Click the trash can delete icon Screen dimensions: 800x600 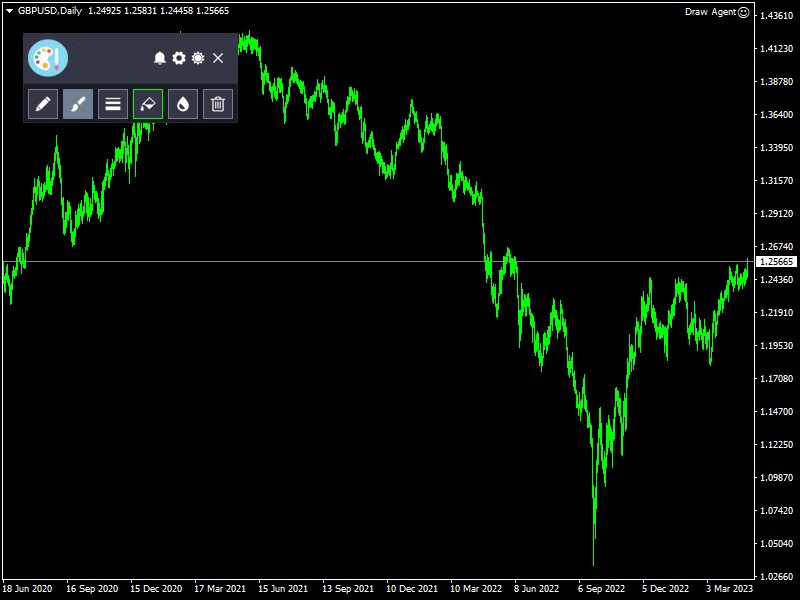point(218,103)
